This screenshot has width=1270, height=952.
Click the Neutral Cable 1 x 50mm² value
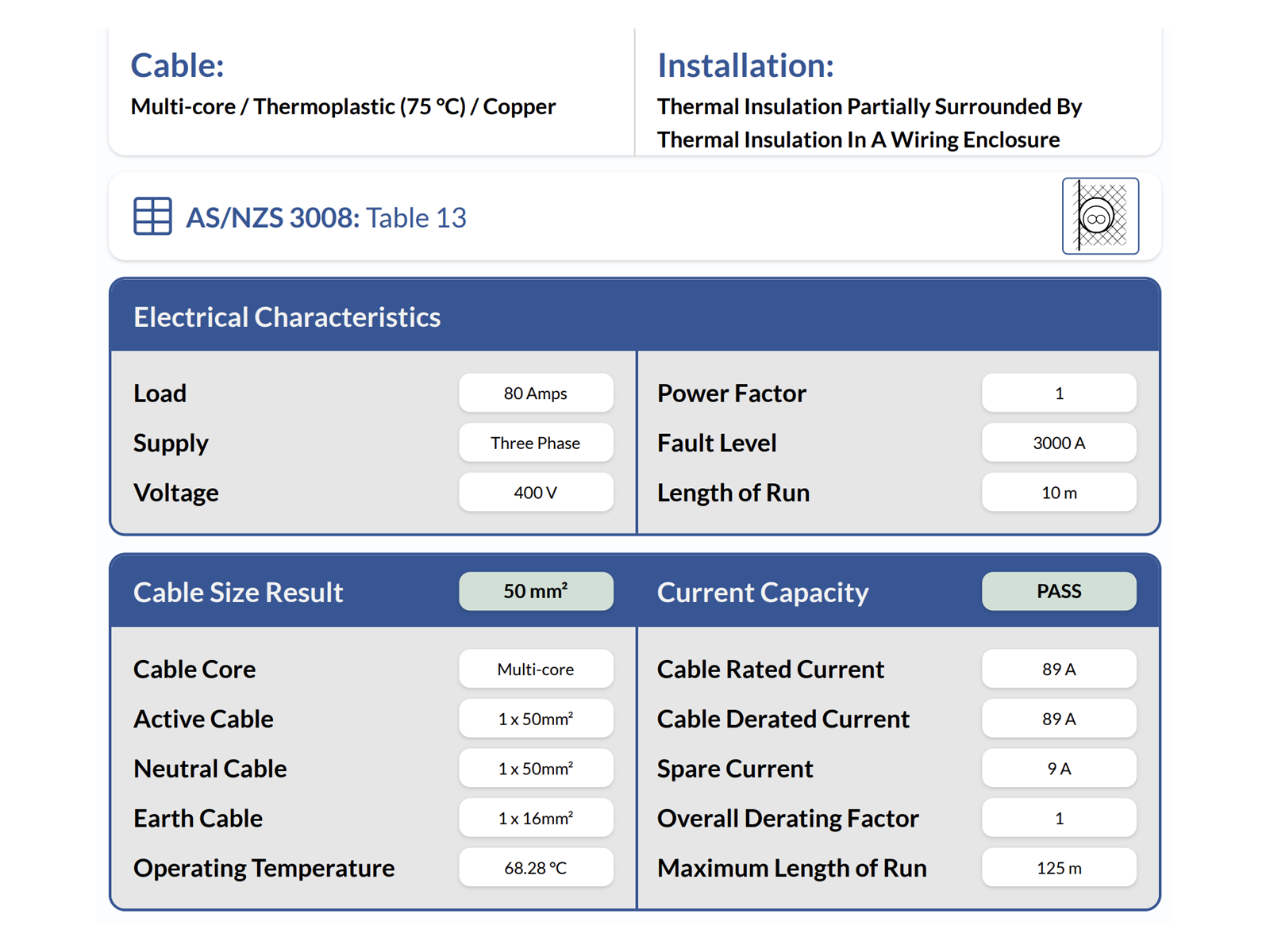click(536, 768)
